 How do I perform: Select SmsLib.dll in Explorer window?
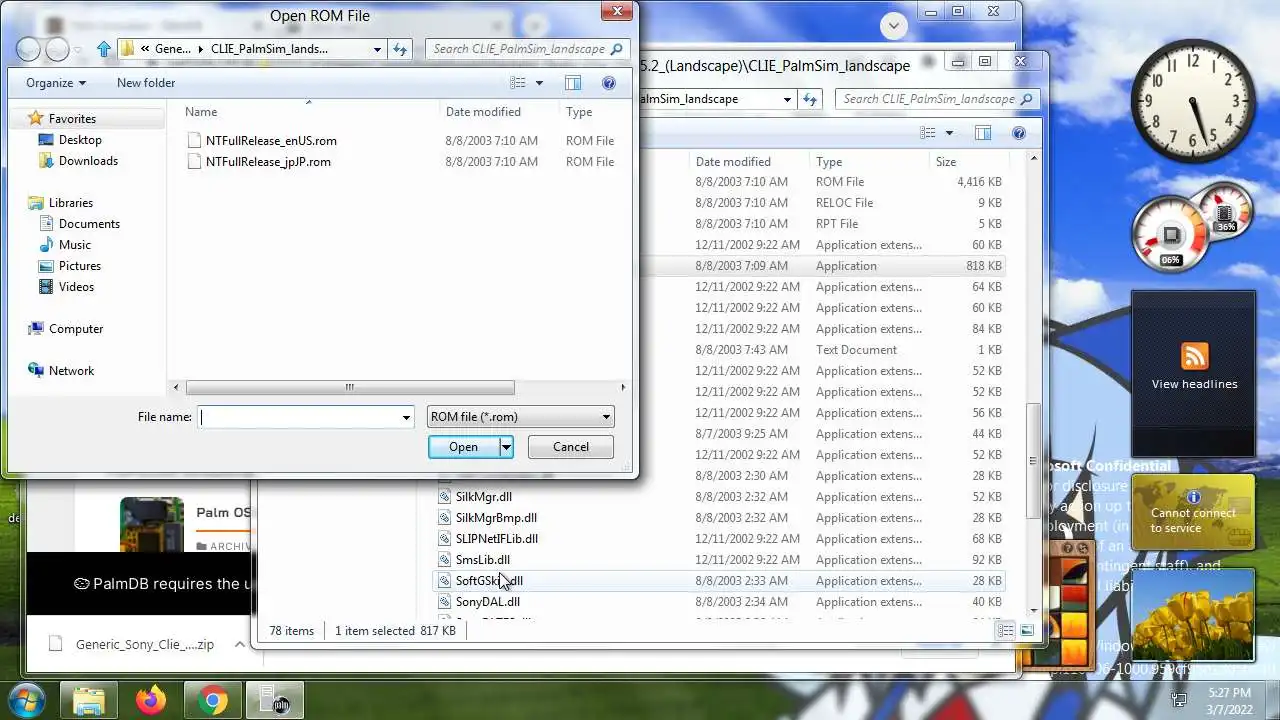point(482,560)
